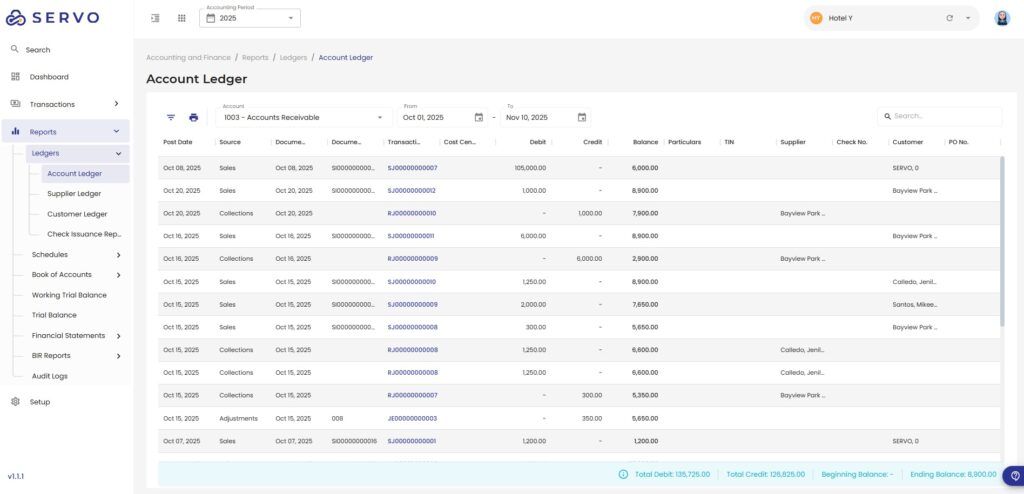
Task: Click the print ledger icon
Action: pos(194,117)
